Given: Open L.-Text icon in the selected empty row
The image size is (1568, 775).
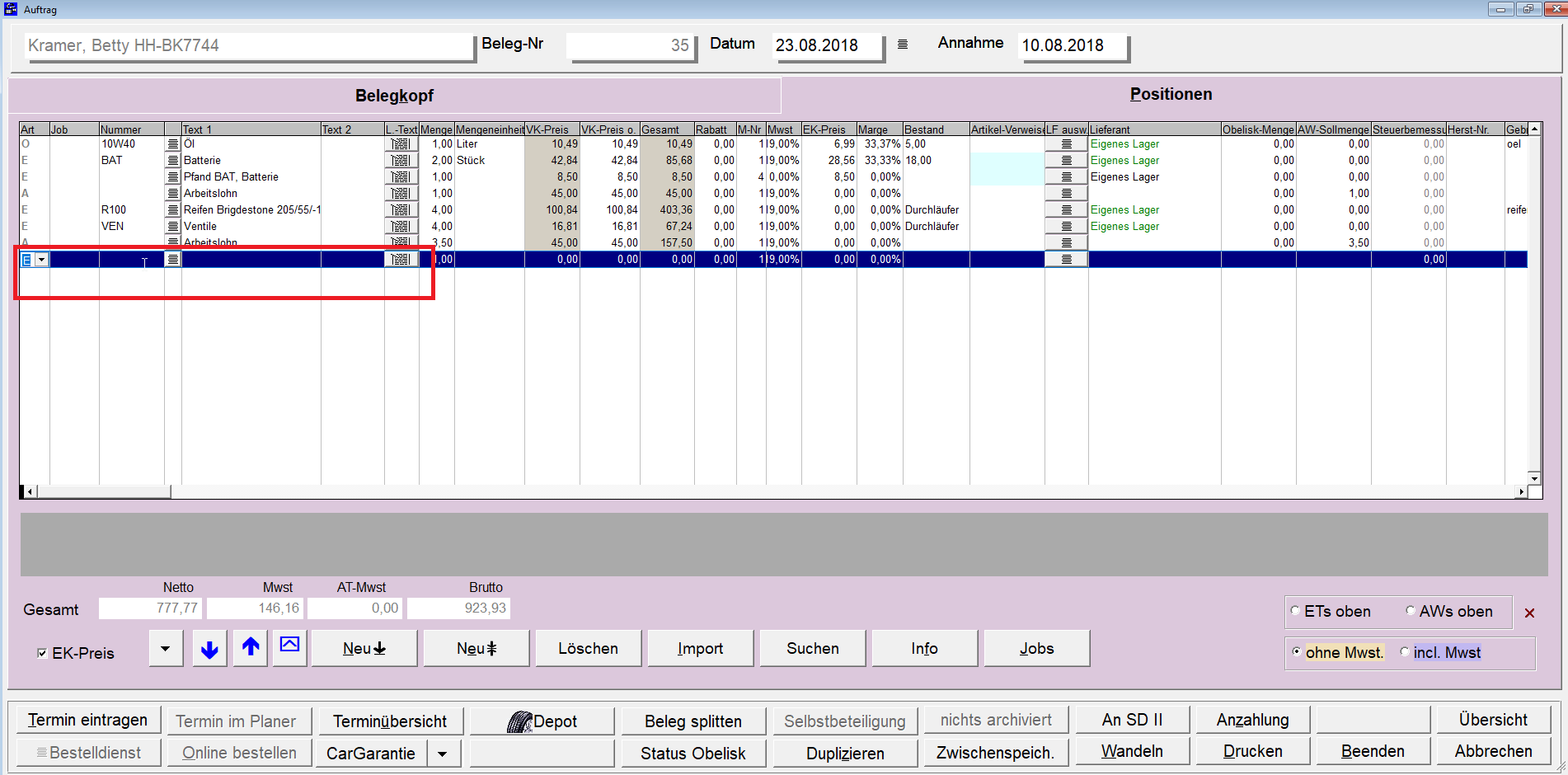Looking at the screenshot, I should point(401,259).
